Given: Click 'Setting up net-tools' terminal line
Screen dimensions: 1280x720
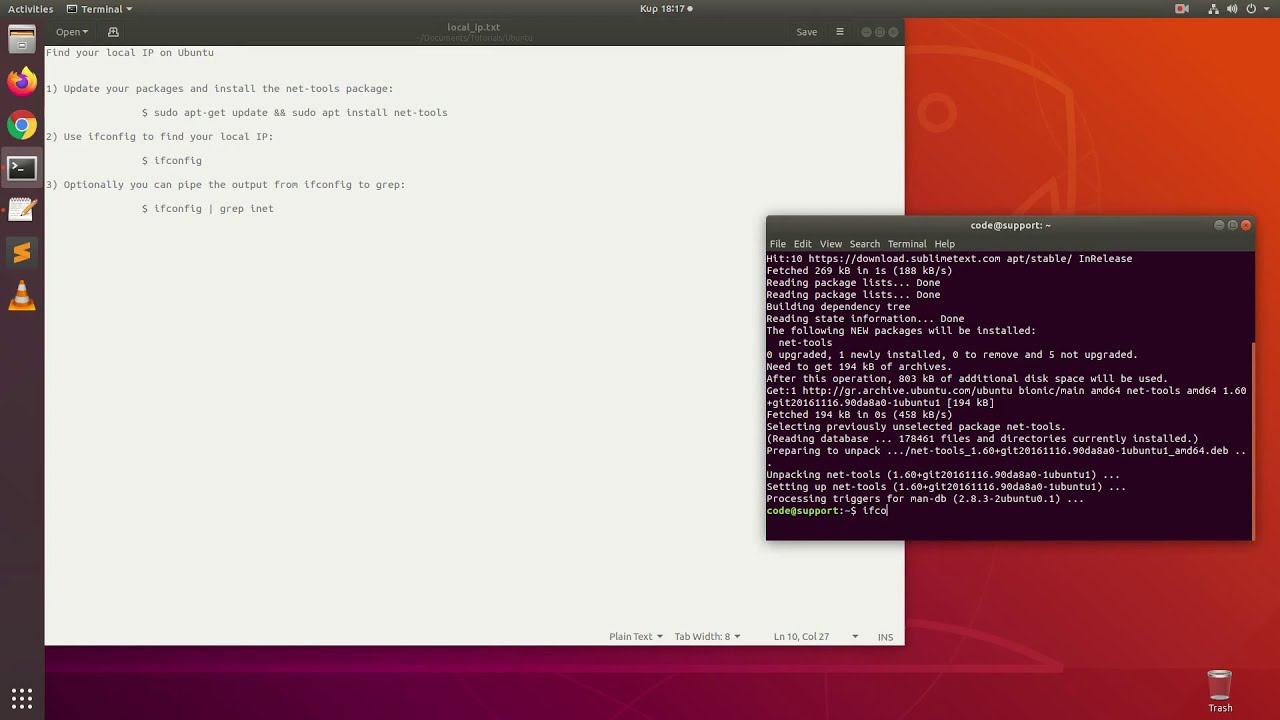Looking at the screenshot, I should click(x=946, y=487).
